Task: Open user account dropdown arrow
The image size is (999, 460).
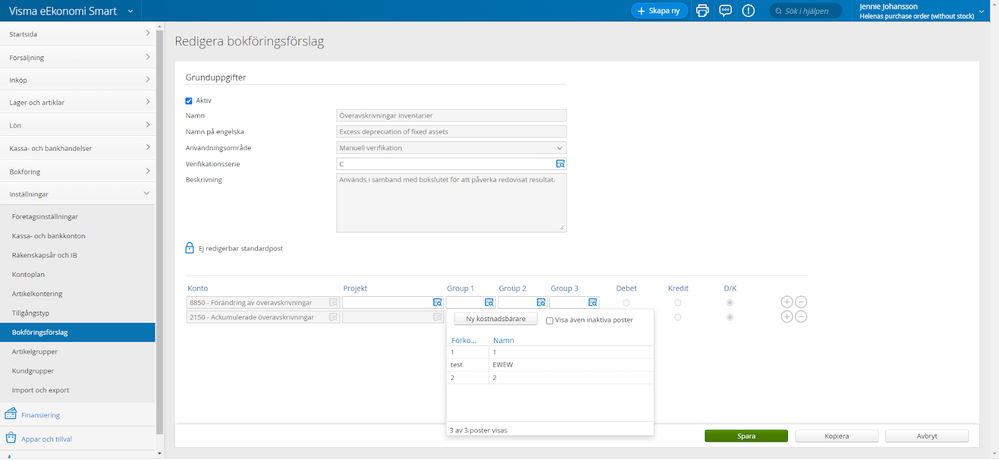Action: [x=986, y=11]
